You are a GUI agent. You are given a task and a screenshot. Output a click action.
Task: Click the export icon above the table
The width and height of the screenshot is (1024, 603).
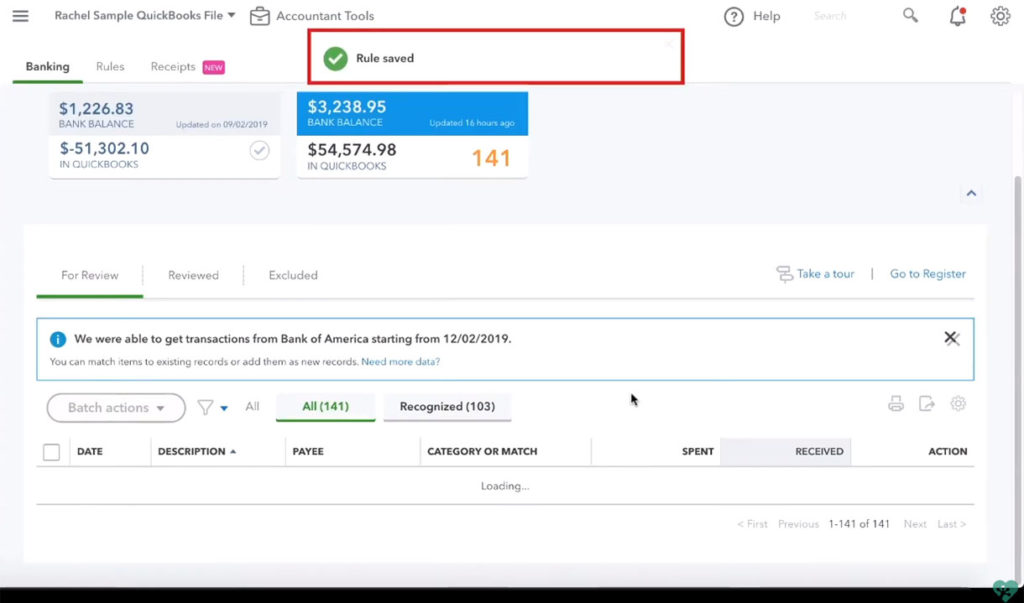coord(927,404)
